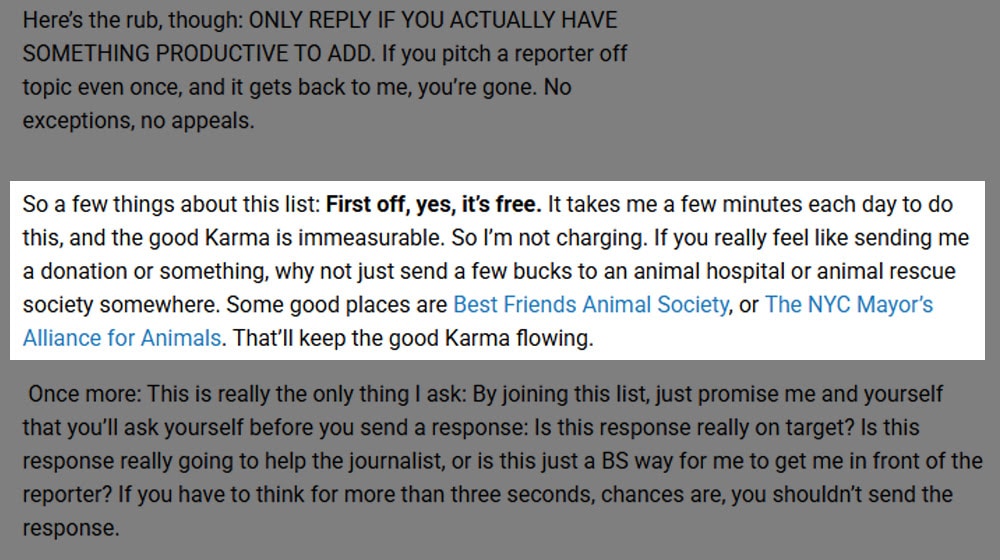This screenshot has width=1000, height=560.
Task: Click the final word "response." of the last paragraph
Action: pyautogui.click(x=71, y=529)
